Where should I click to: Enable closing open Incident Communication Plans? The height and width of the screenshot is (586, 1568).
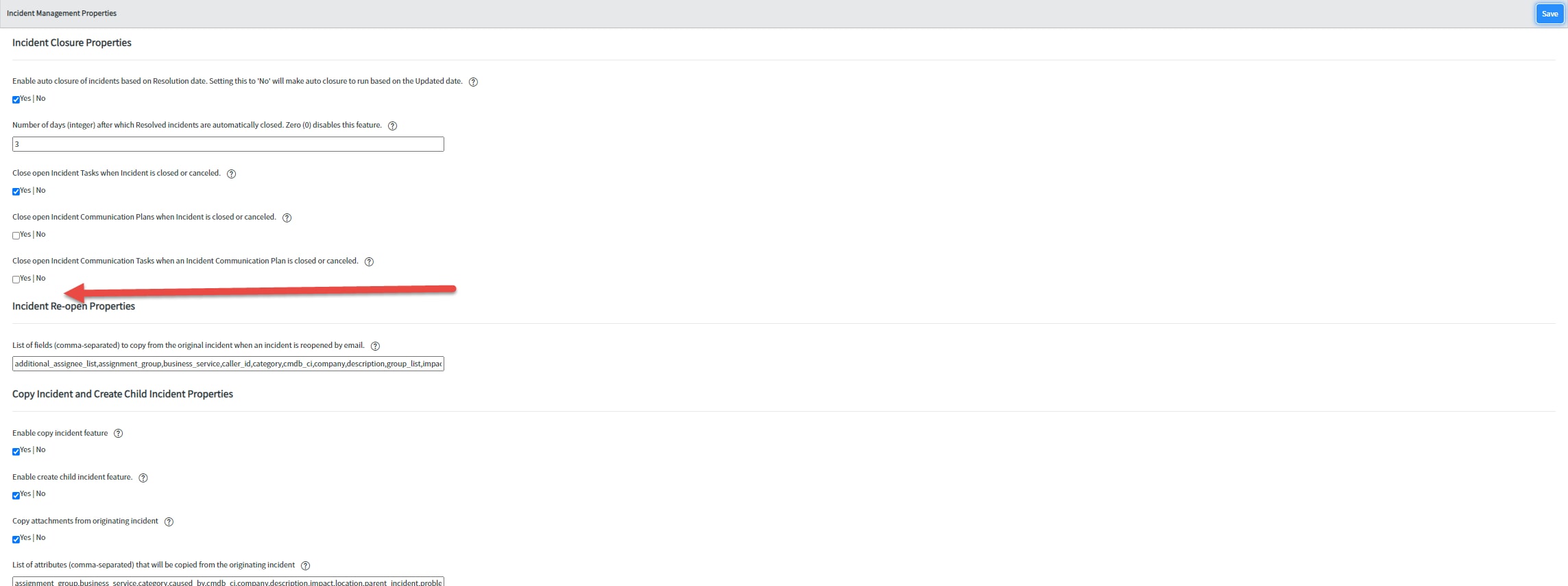16,235
